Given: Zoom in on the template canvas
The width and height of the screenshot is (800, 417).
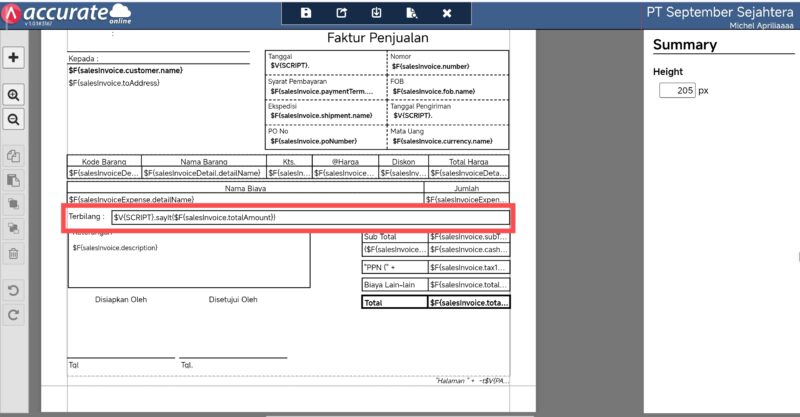Looking at the screenshot, I should tap(14, 95).
